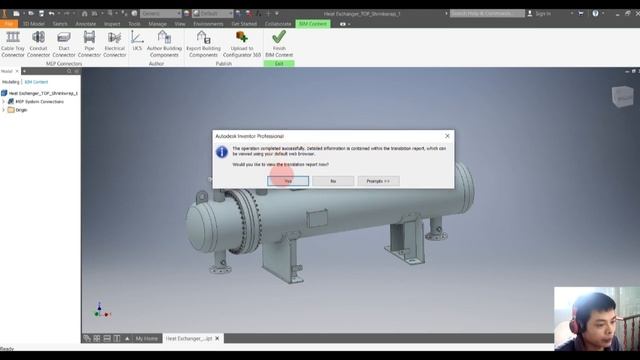Open the Annotate ribbon tab
The width and height of the screenshot is (640, 360).
click(x=86, y=24)
